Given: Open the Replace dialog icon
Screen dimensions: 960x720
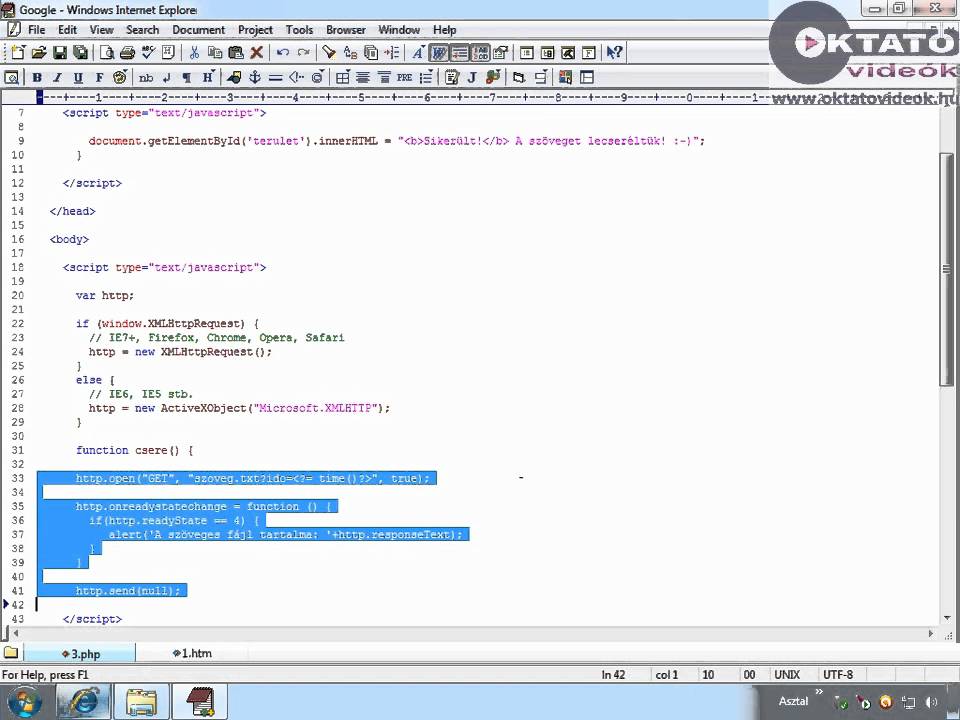Looking at the screenshot, I should coord(350,53).
